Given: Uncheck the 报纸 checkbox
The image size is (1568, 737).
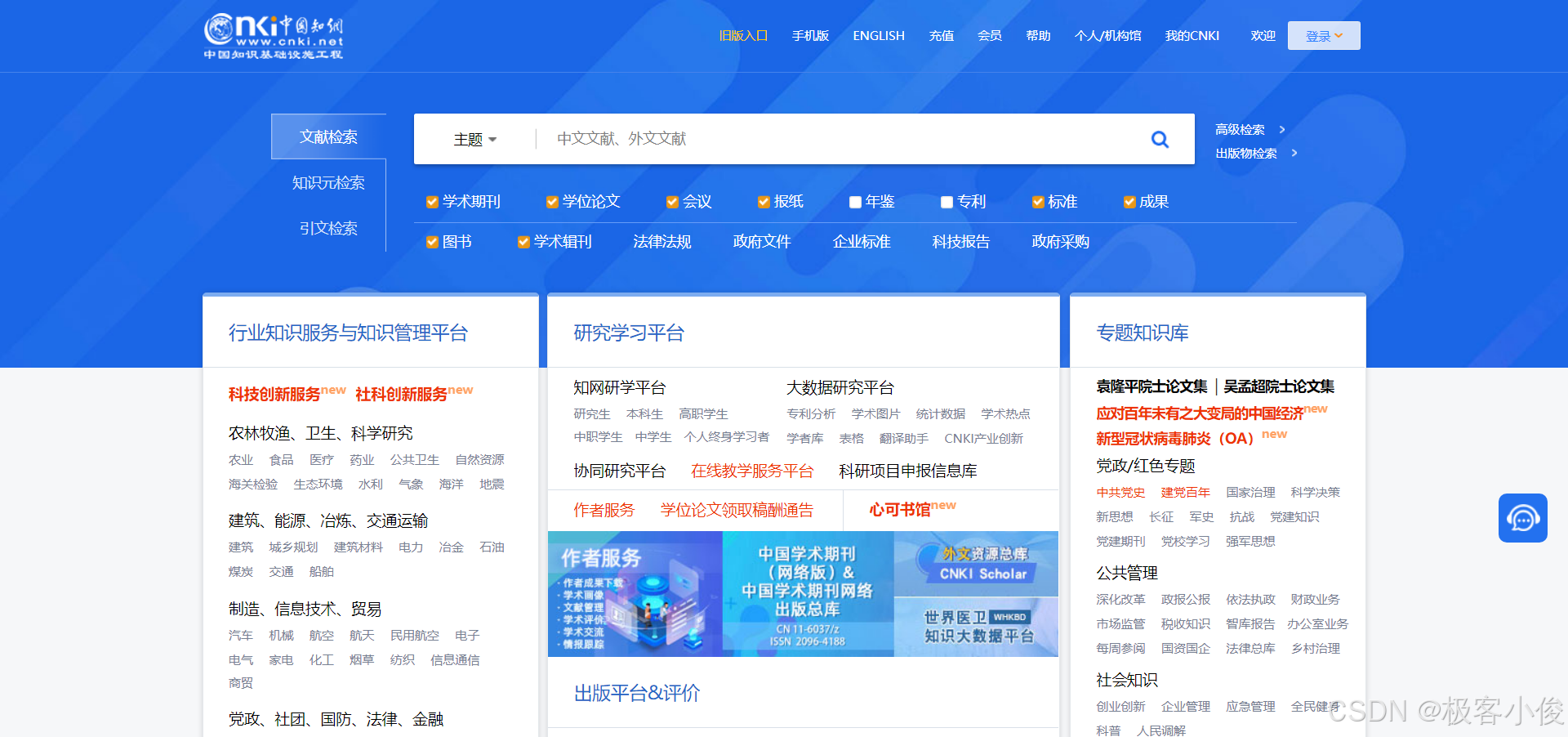Looking at the screenshot, I should [764, 202].
